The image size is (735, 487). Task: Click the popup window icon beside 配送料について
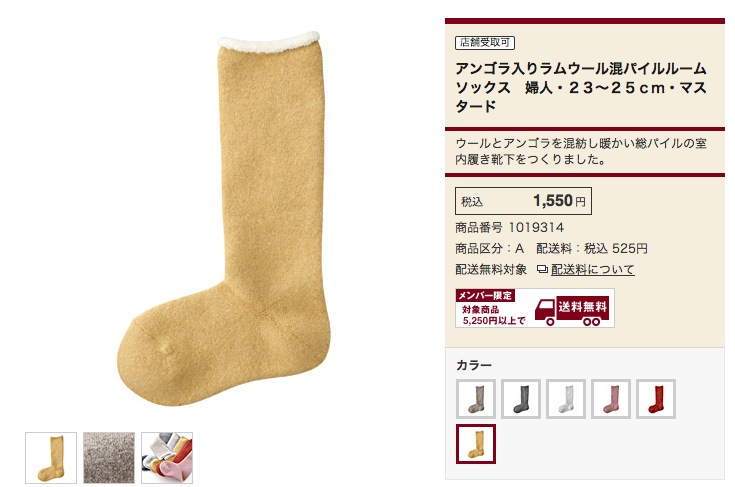[x=542, y=270]
